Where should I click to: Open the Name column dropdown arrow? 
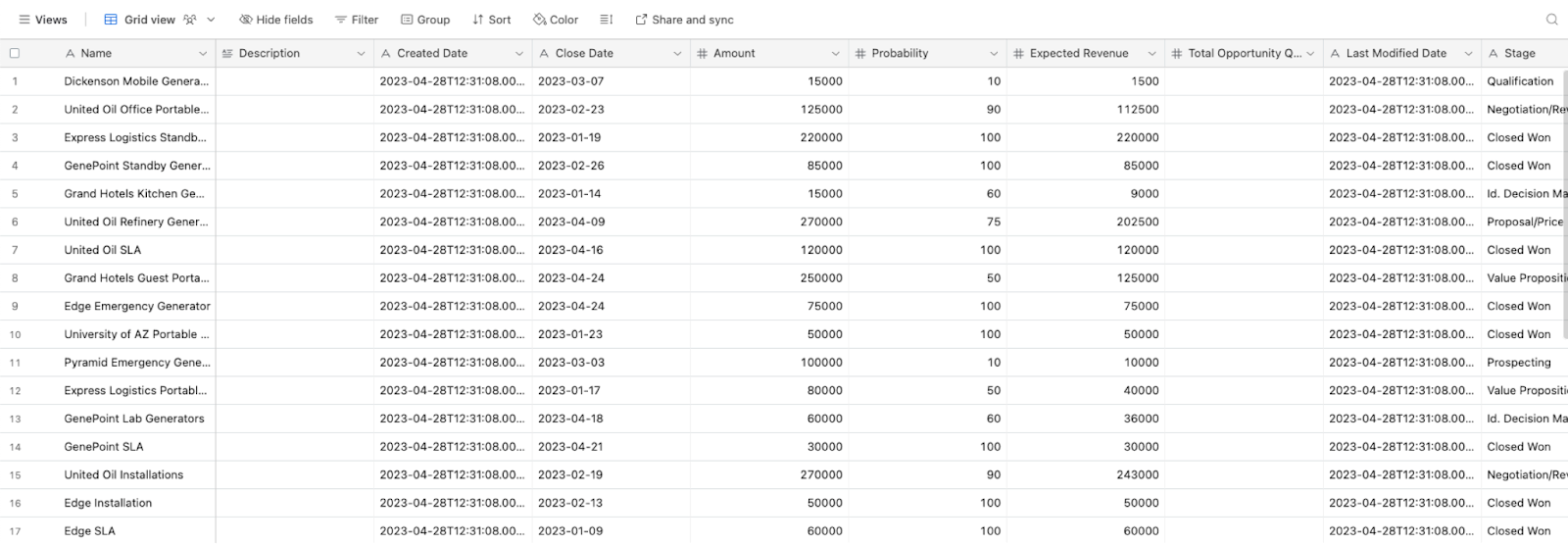coord(203,54)
